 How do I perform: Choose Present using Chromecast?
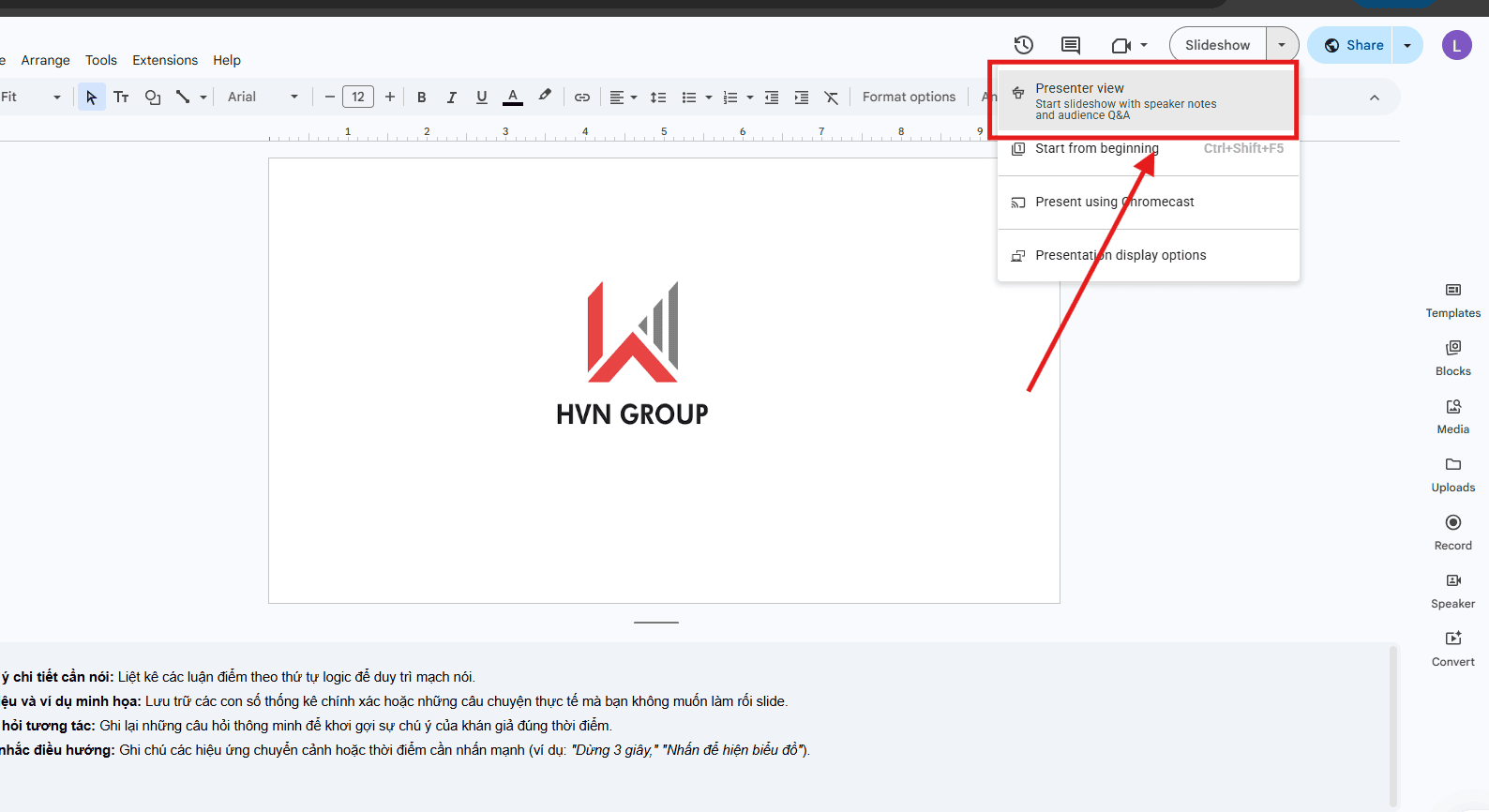(1148, 202)
